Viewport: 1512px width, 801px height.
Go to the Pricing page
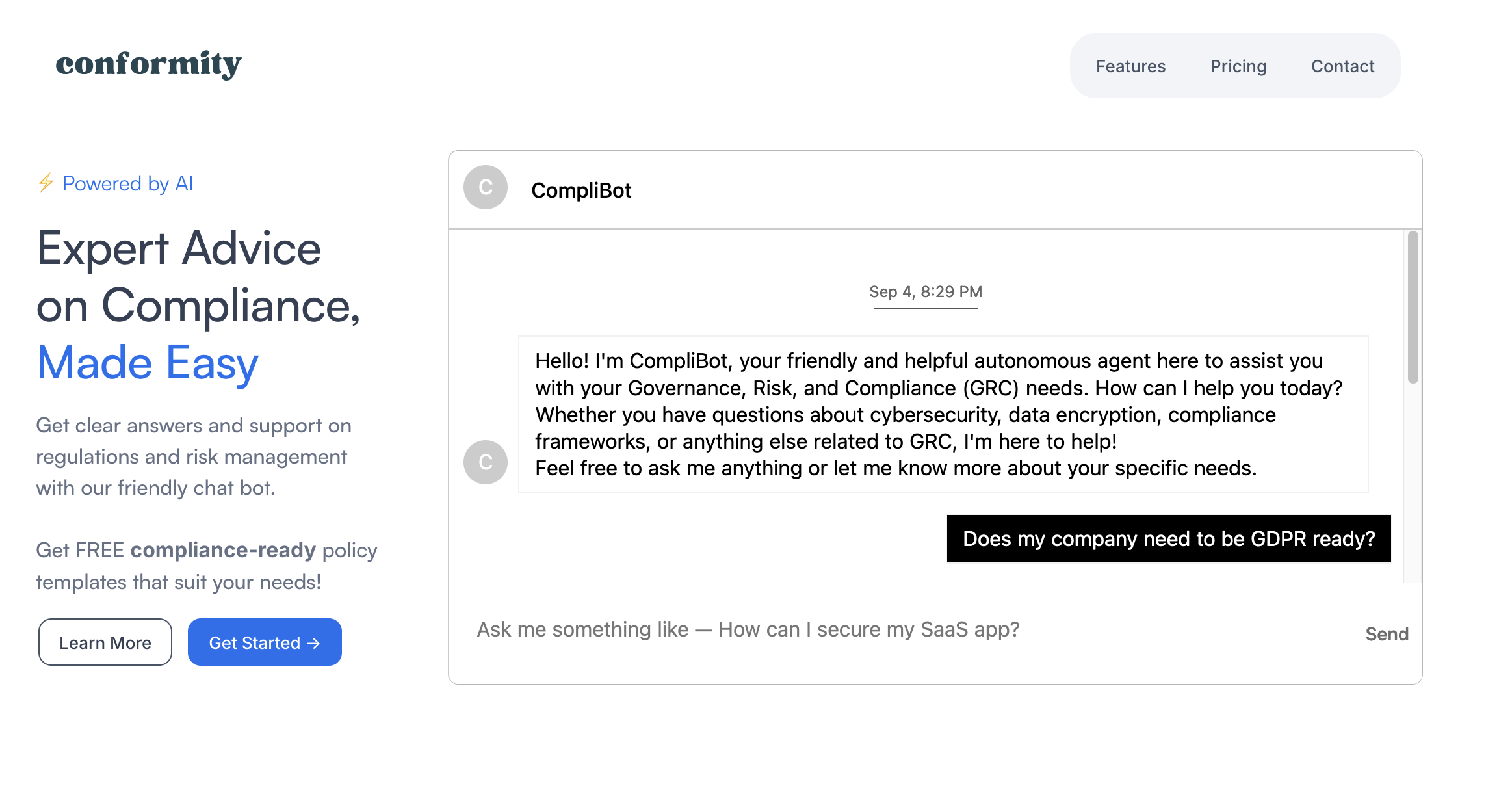(1238, 66)
